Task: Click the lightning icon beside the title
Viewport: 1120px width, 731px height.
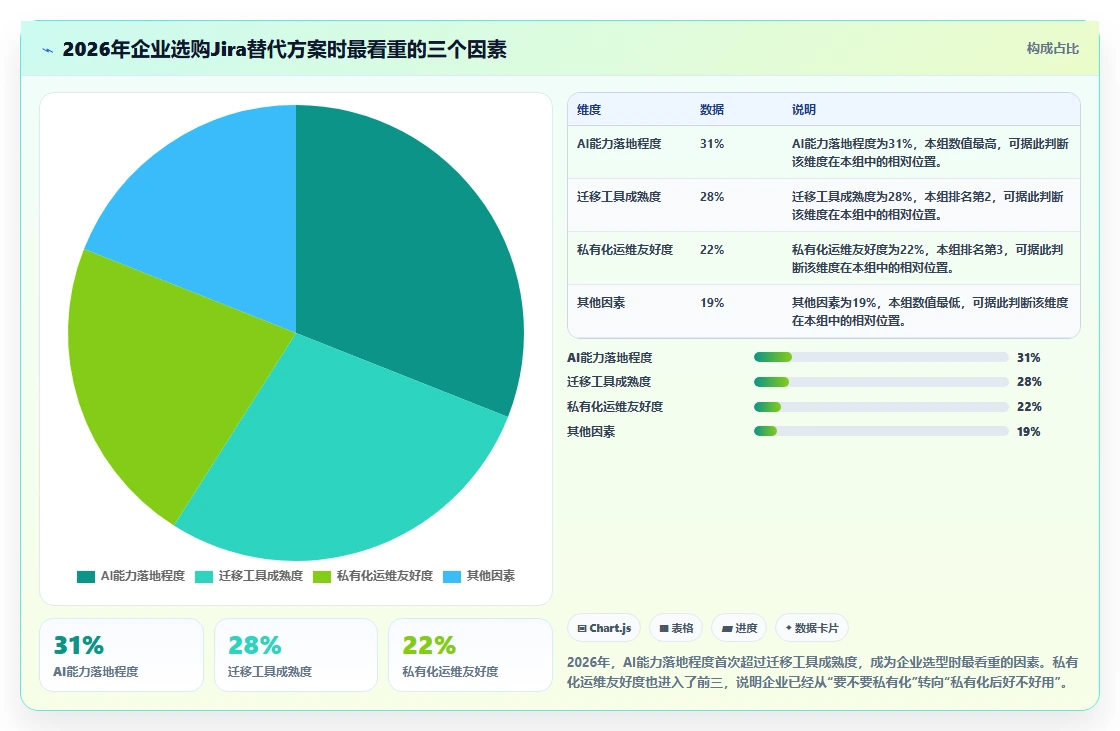Action: pyautogui.click(x=48, y=50)
